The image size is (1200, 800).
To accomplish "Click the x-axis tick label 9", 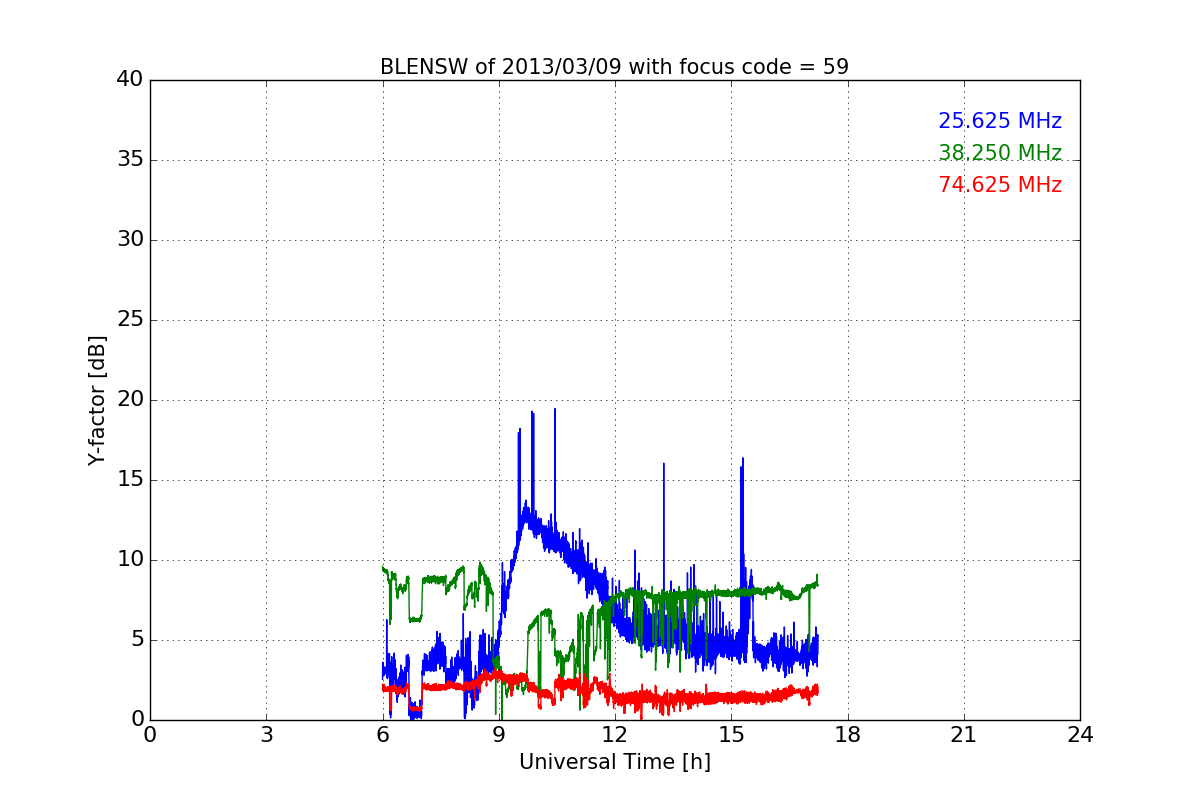I will click(x=499, y=735).
